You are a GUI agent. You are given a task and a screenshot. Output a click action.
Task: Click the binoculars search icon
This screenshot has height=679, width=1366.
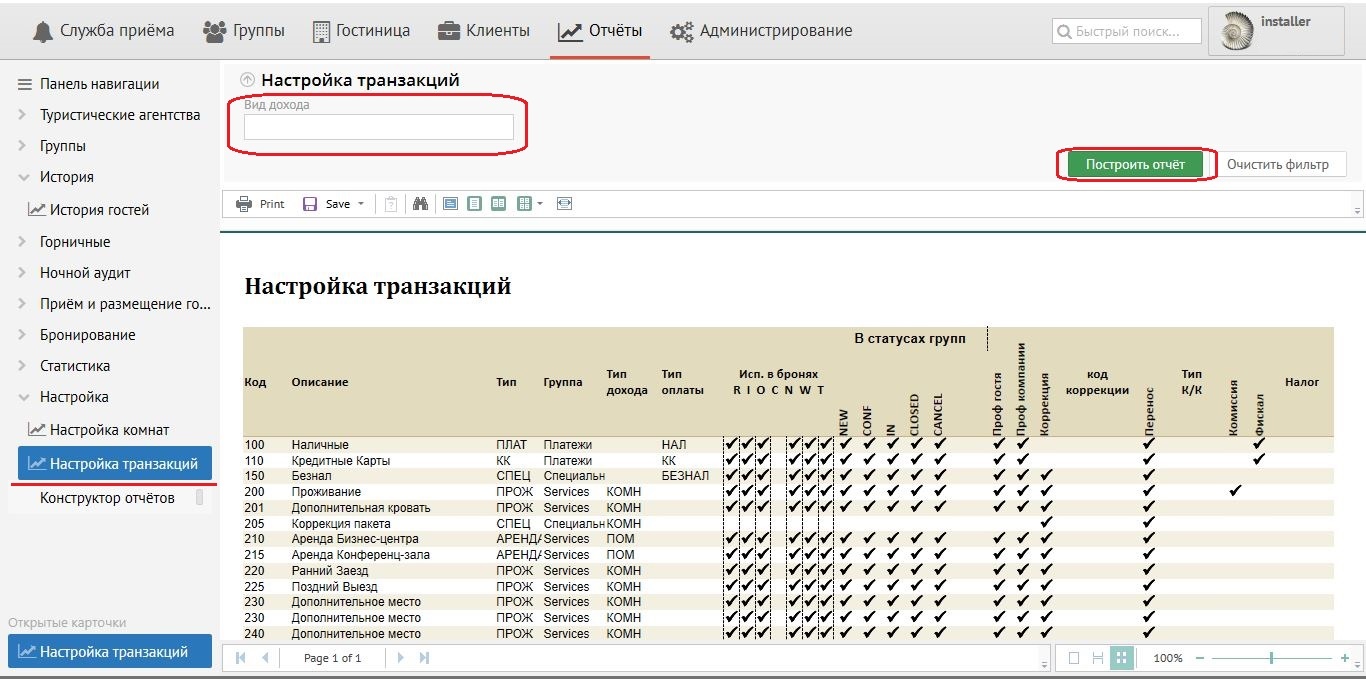point(421,204)
